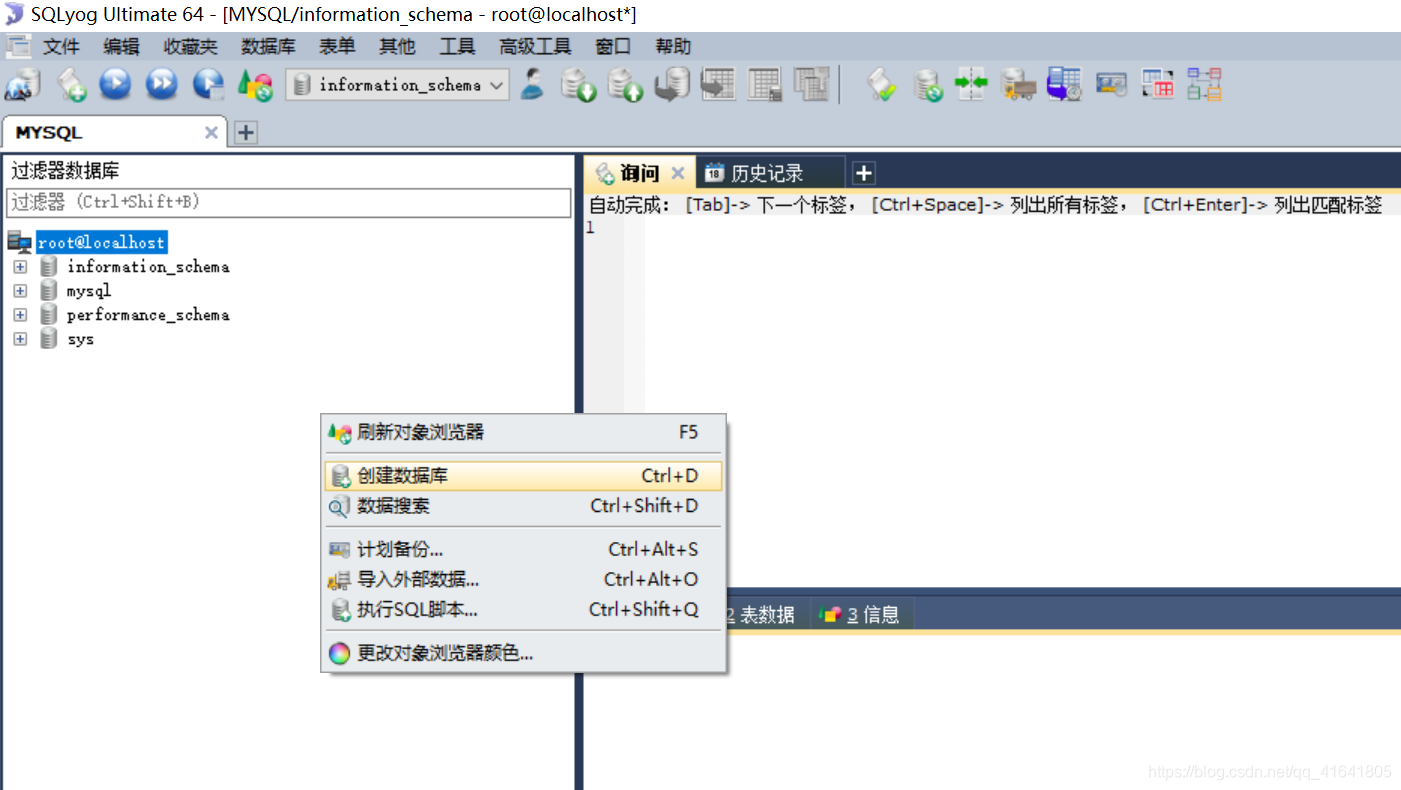Choose 计划备份... from context menu
Screen dimensions: 1401x790
click(x=523, y=549)
